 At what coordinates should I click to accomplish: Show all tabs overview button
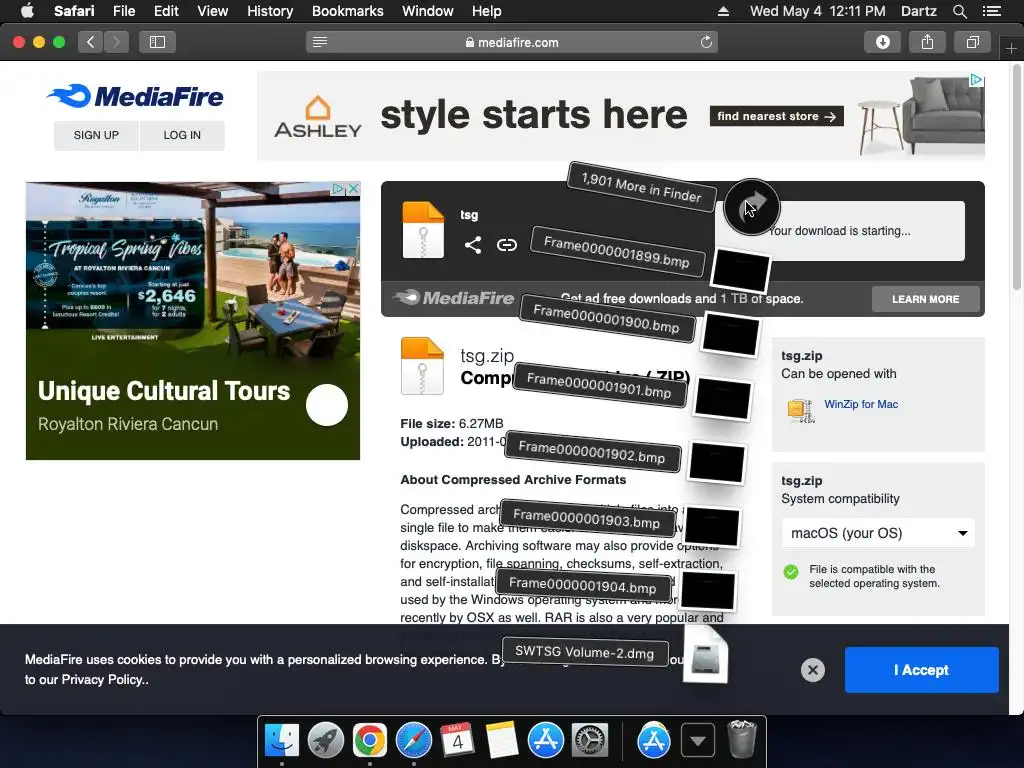pos(972,42)
